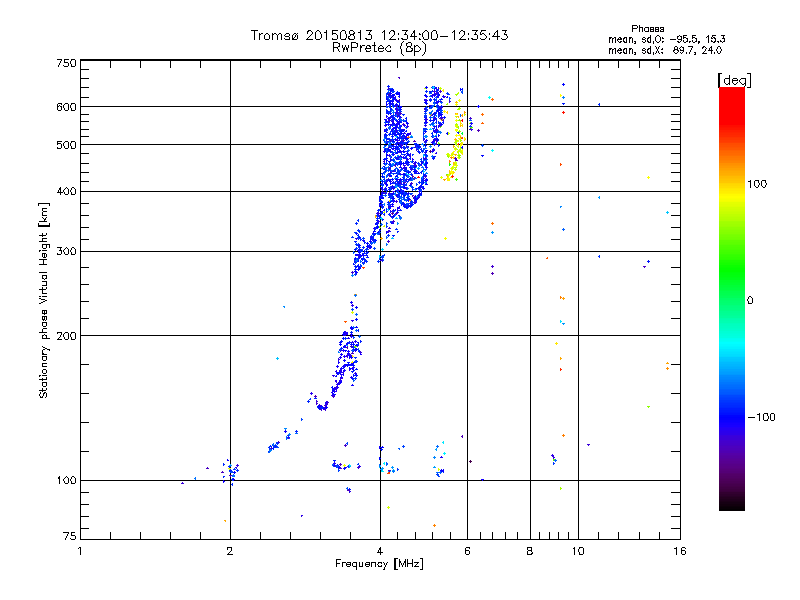The width and height of the screenshot is (800, 600).
Task: Click the y-axis tick label "600"
Action: [67, 107]
